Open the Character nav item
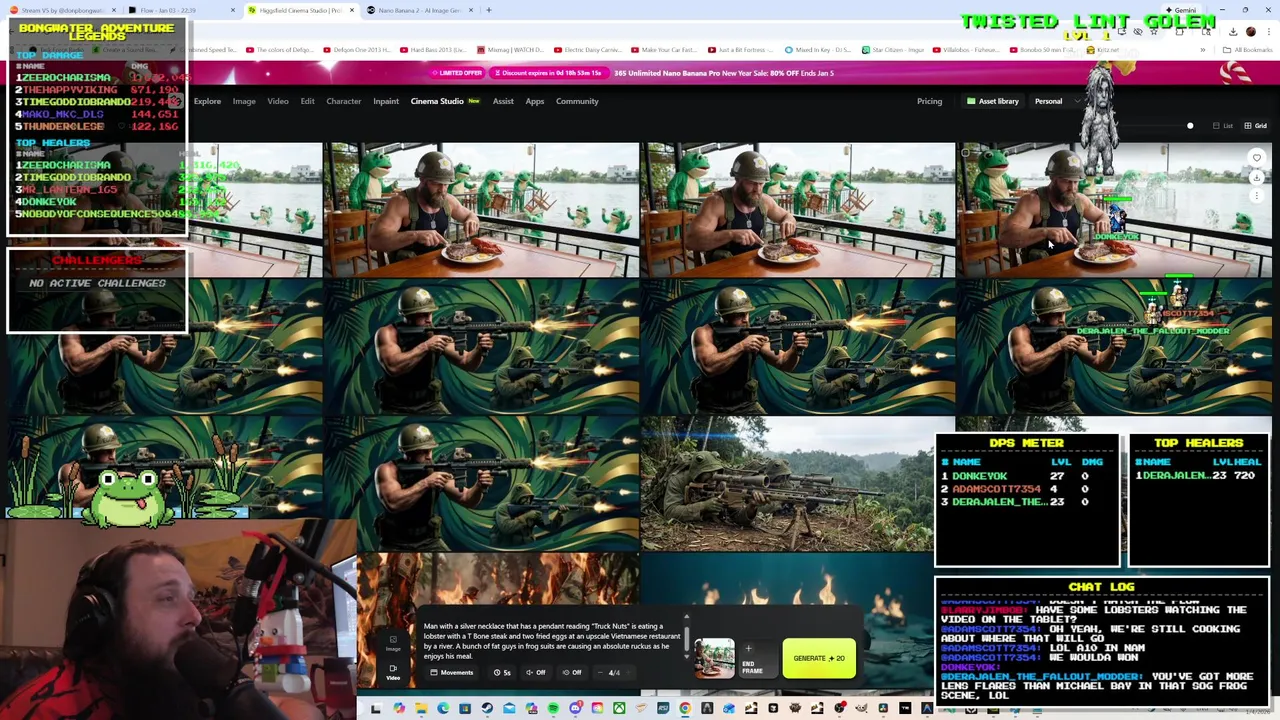The width and height of the screenshot is (1280, 720). 343,101
